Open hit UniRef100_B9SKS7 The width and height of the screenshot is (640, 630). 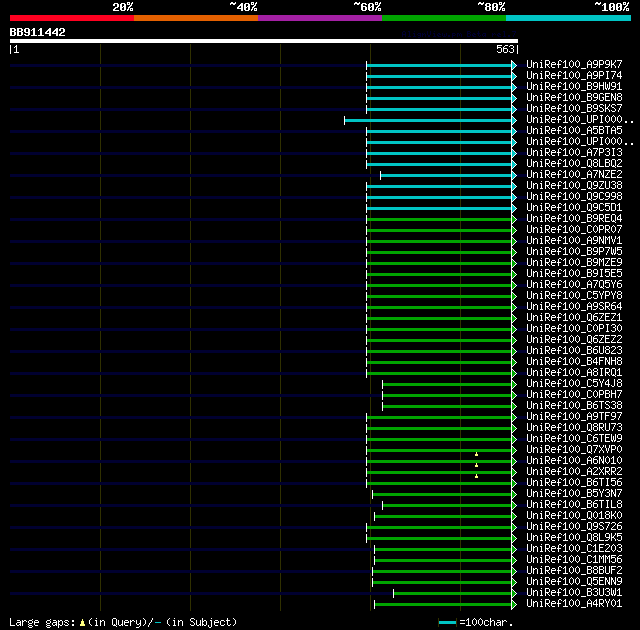pyautogui.click(x=574, y=109)
